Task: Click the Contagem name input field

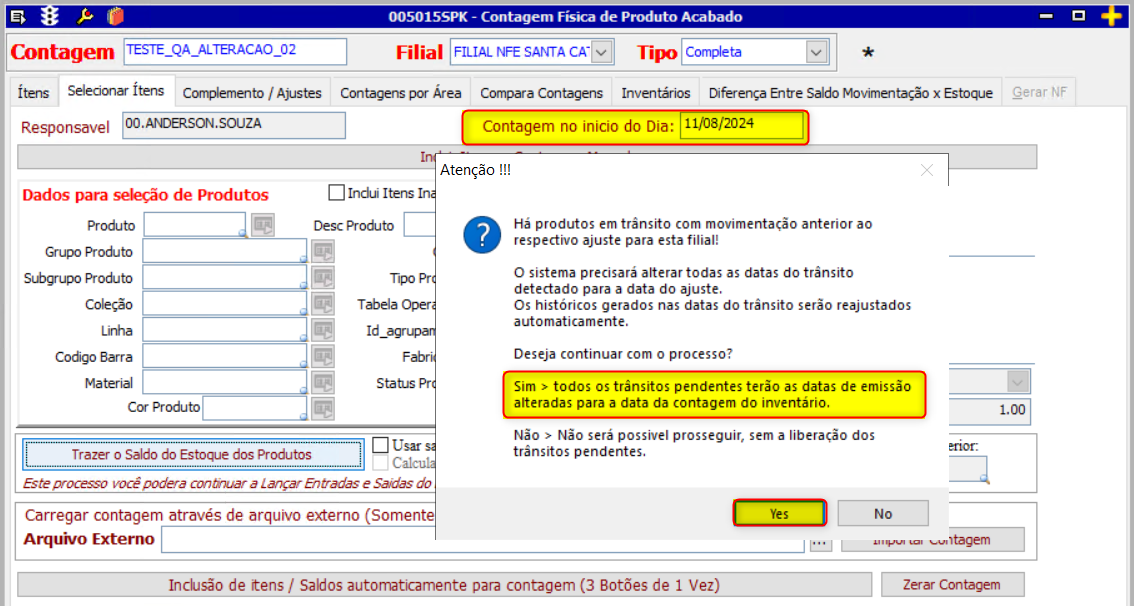Action: click(x=235, y=52)
